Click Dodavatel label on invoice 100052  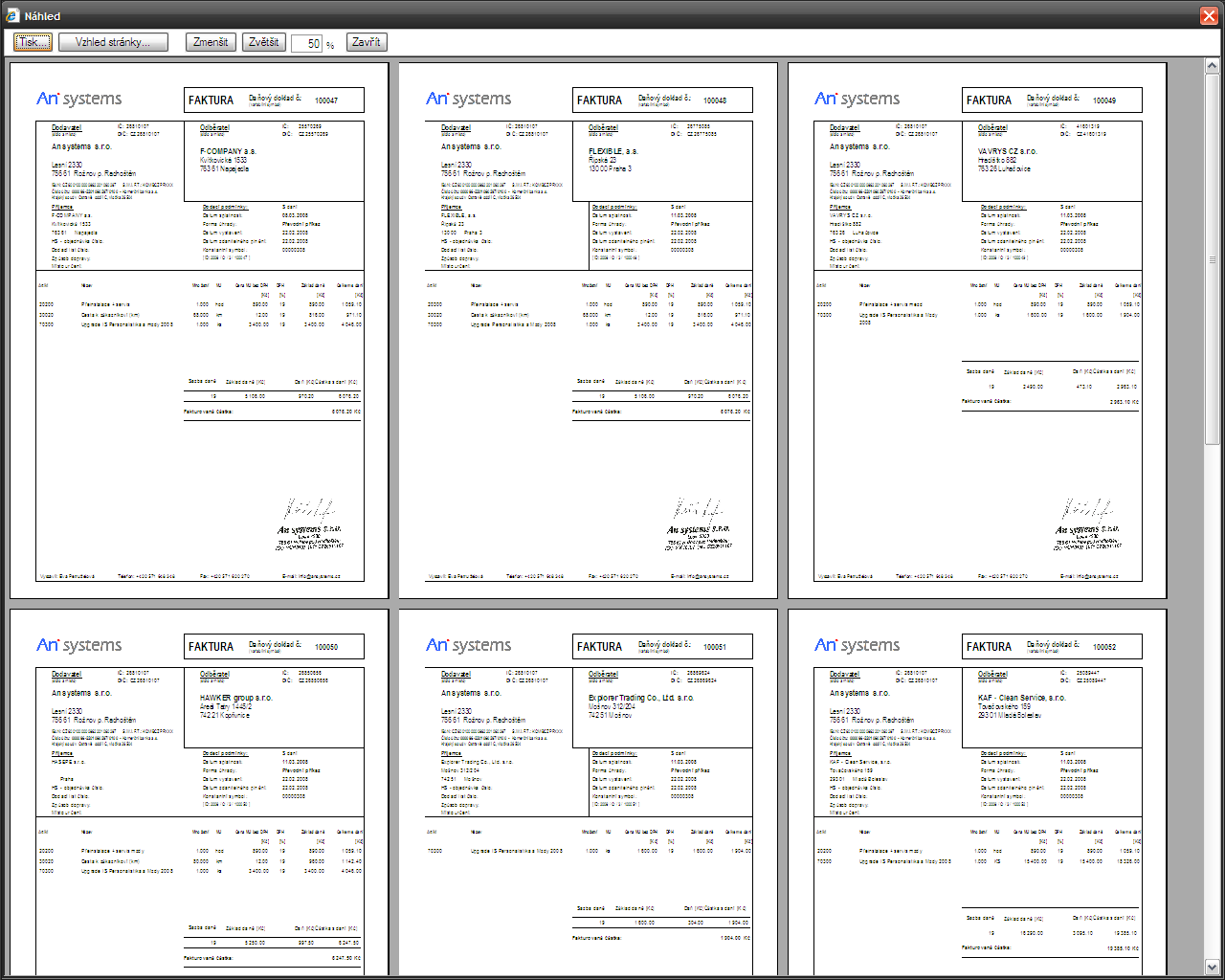point(844,674)
